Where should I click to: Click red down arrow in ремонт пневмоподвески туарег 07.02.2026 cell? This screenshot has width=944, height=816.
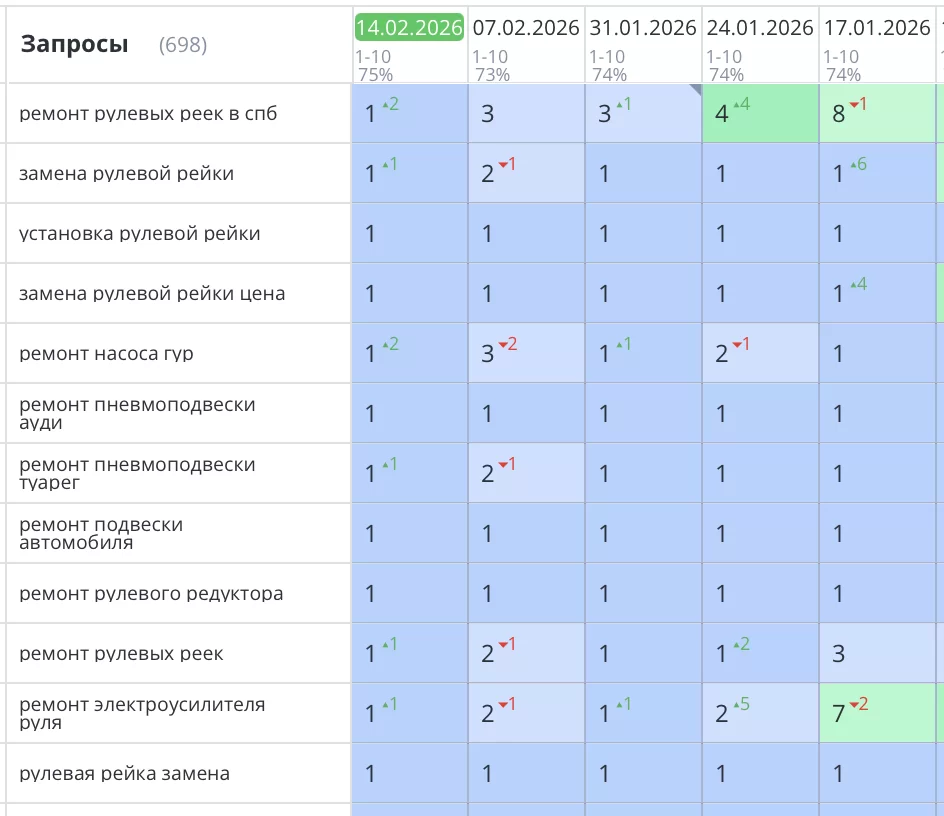click(502, 465)
